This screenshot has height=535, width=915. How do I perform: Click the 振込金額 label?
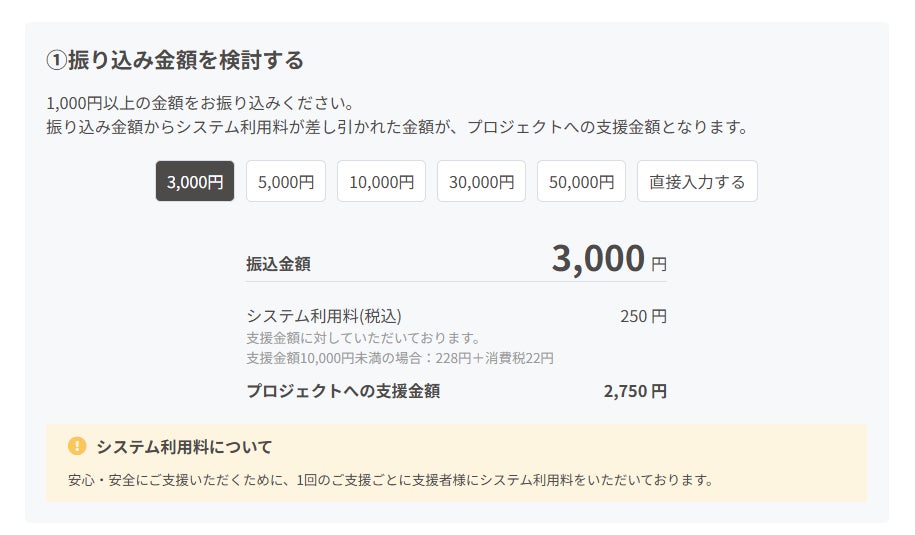click(x=278, y=264)
